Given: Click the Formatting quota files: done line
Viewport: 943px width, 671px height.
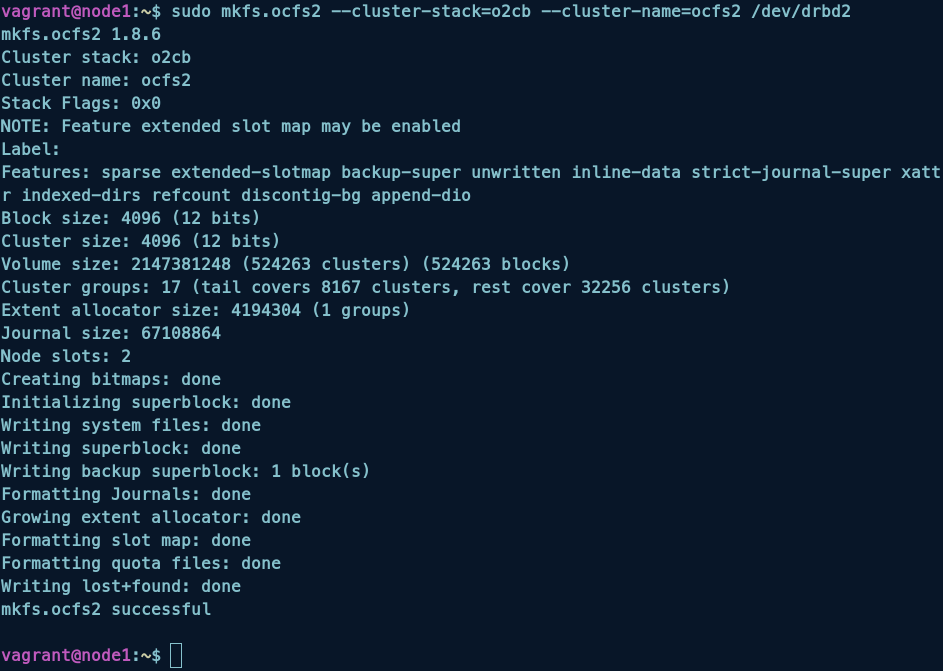Looking at the screenshot, I should coord(141,563).
